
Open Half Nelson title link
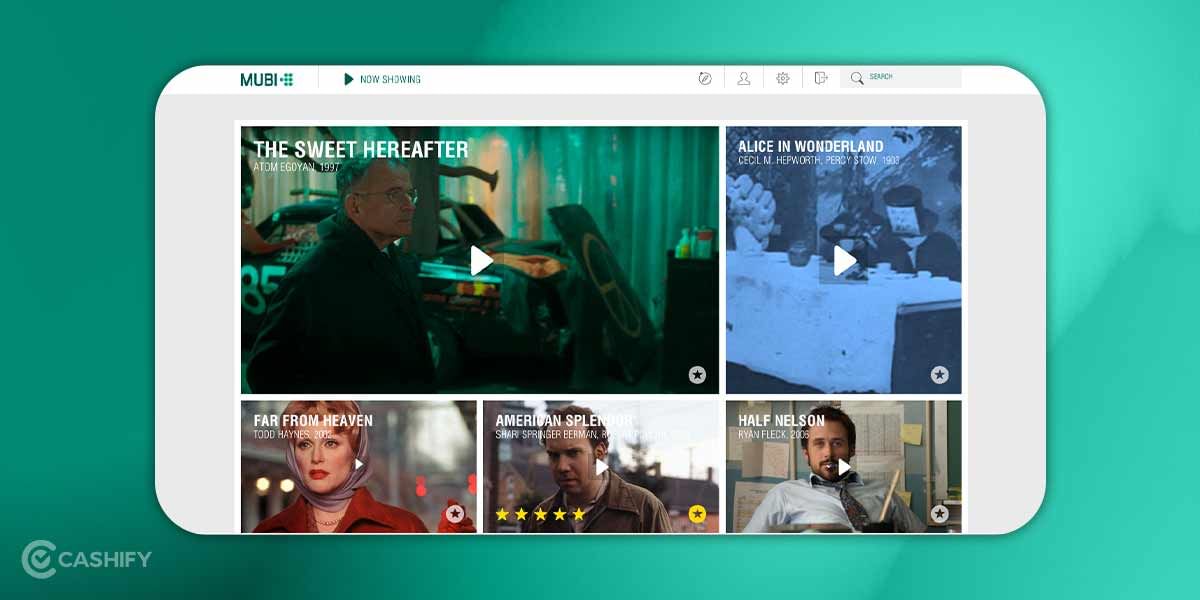[781, 421]
